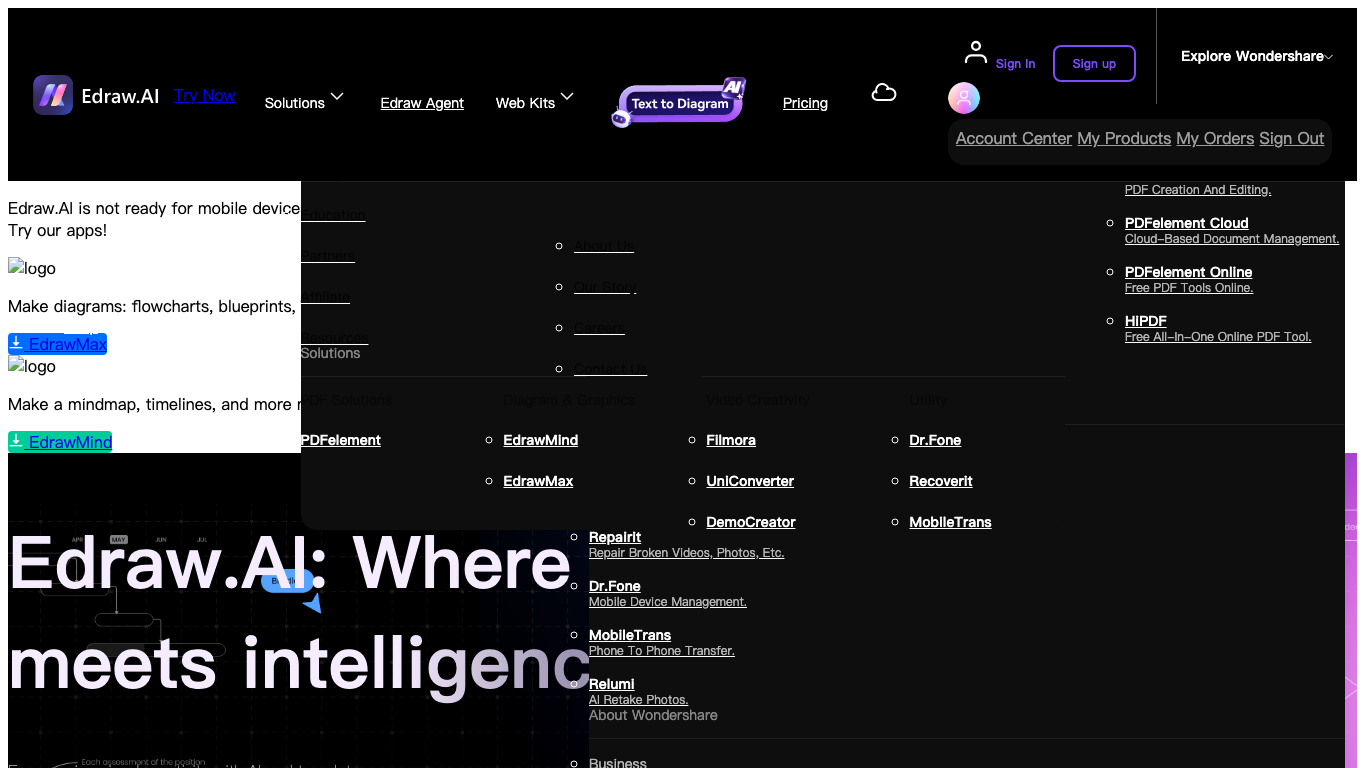The width and height of the screenshot is (1365, 768).
Task: Click Dr.Fone in the Utility column
Action: tap(934, 440)
